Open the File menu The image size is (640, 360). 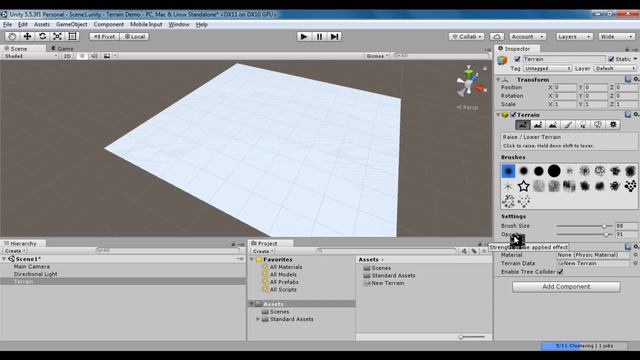7,24
